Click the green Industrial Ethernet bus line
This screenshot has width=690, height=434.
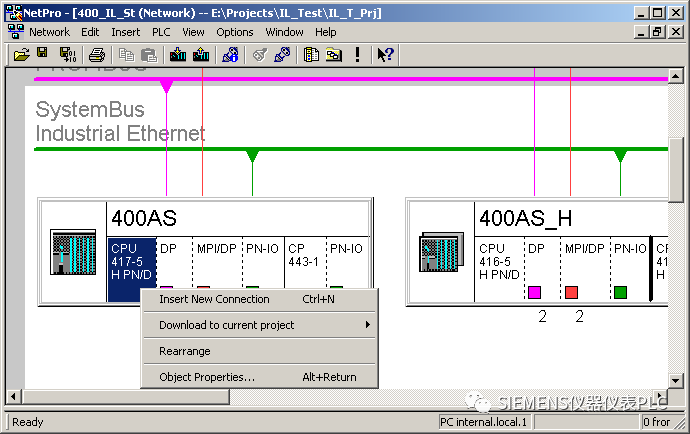click(x=351, y=149)
